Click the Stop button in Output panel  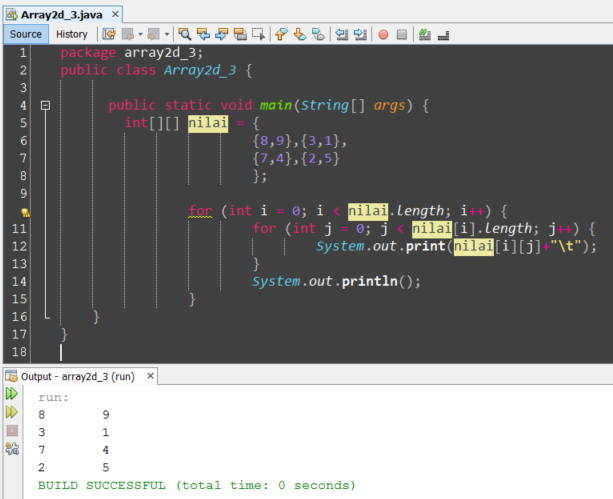12,431
